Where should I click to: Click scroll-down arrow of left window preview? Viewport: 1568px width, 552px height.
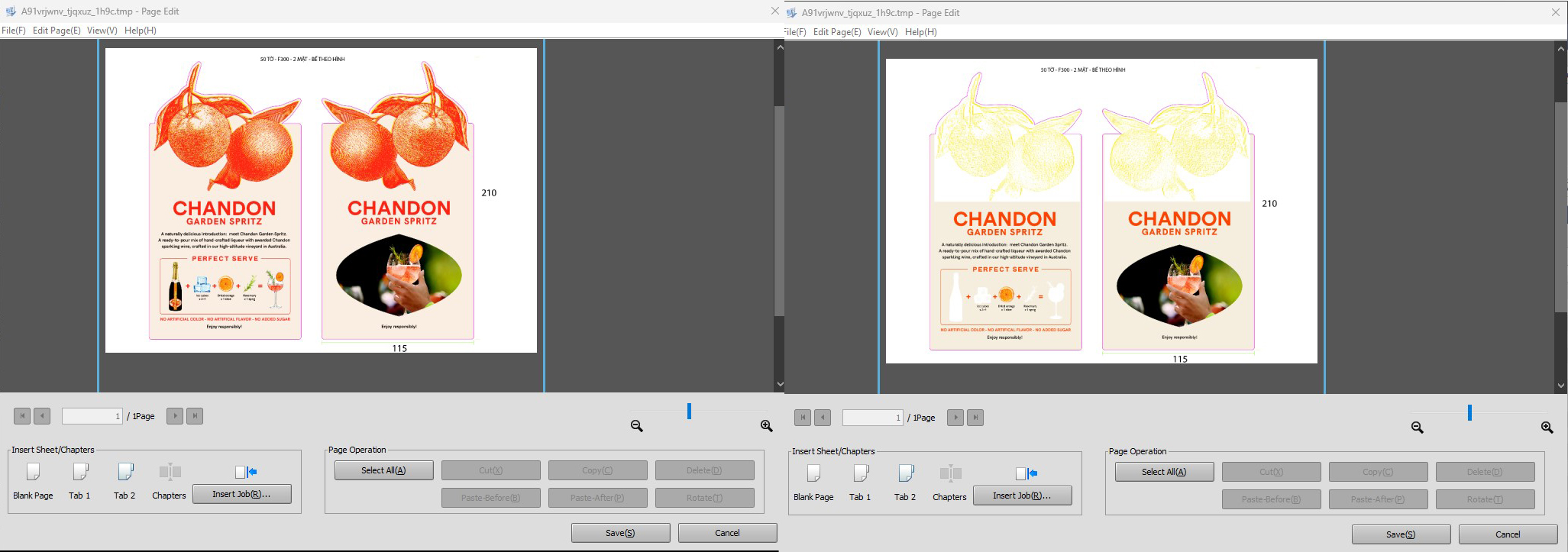(x=780, y=384)
